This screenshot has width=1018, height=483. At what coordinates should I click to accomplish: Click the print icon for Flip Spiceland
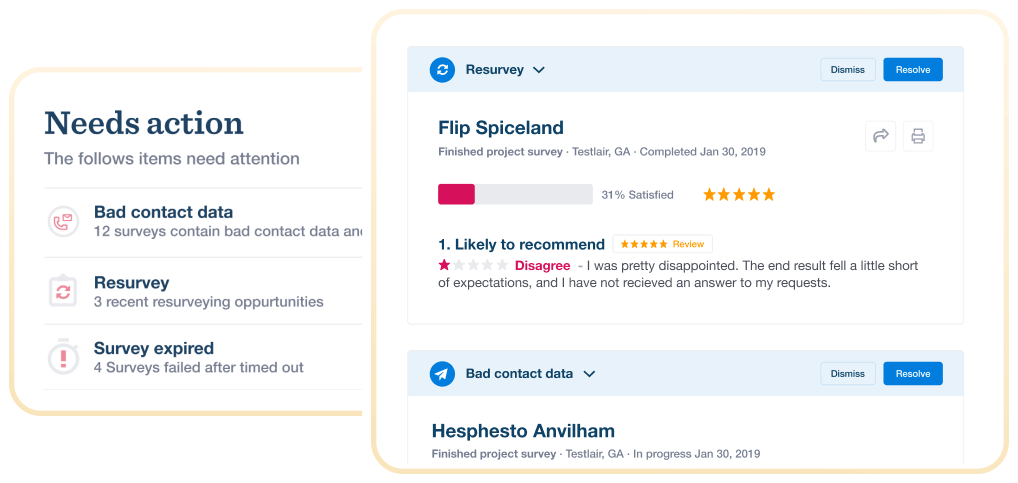(918, 136)
